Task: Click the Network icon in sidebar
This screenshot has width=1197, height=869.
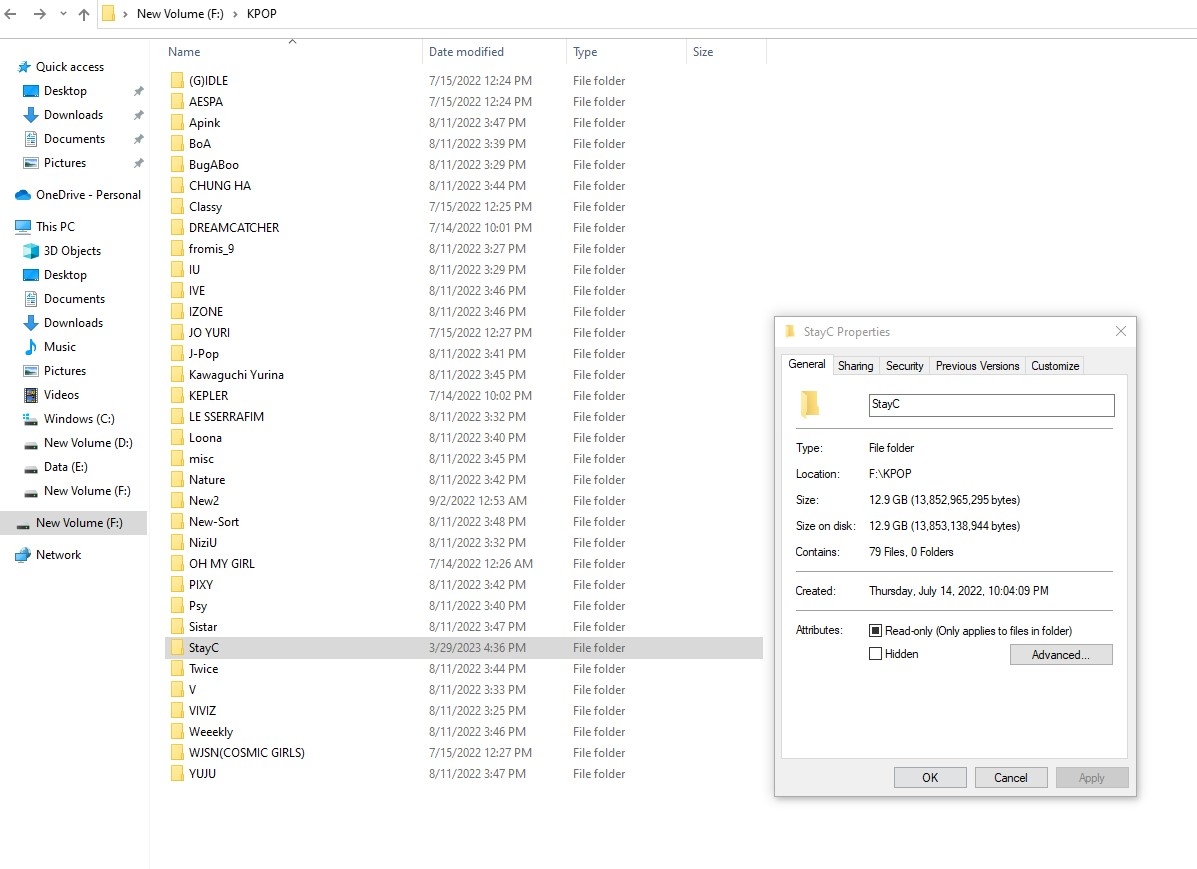Action: (x=23, y=555)
